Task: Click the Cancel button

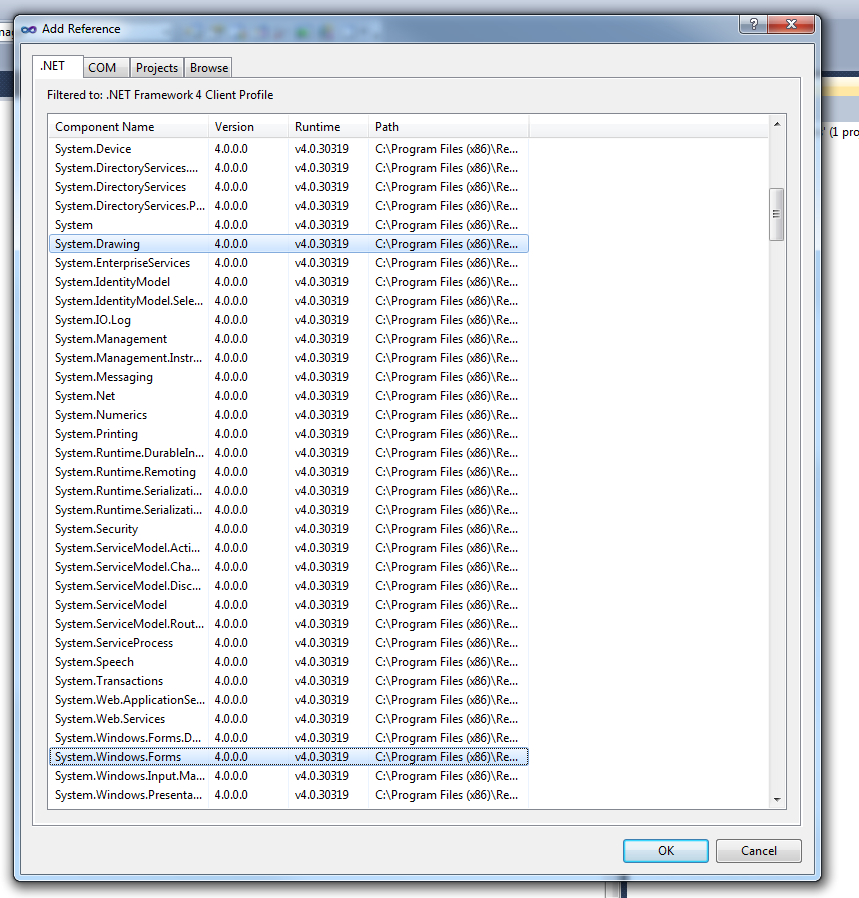Action: 759,851
